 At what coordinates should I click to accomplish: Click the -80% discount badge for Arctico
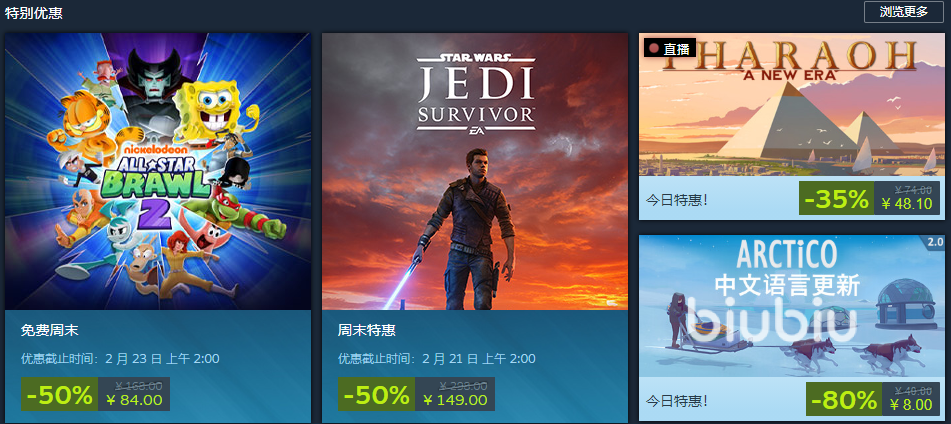tap(843, 400)
